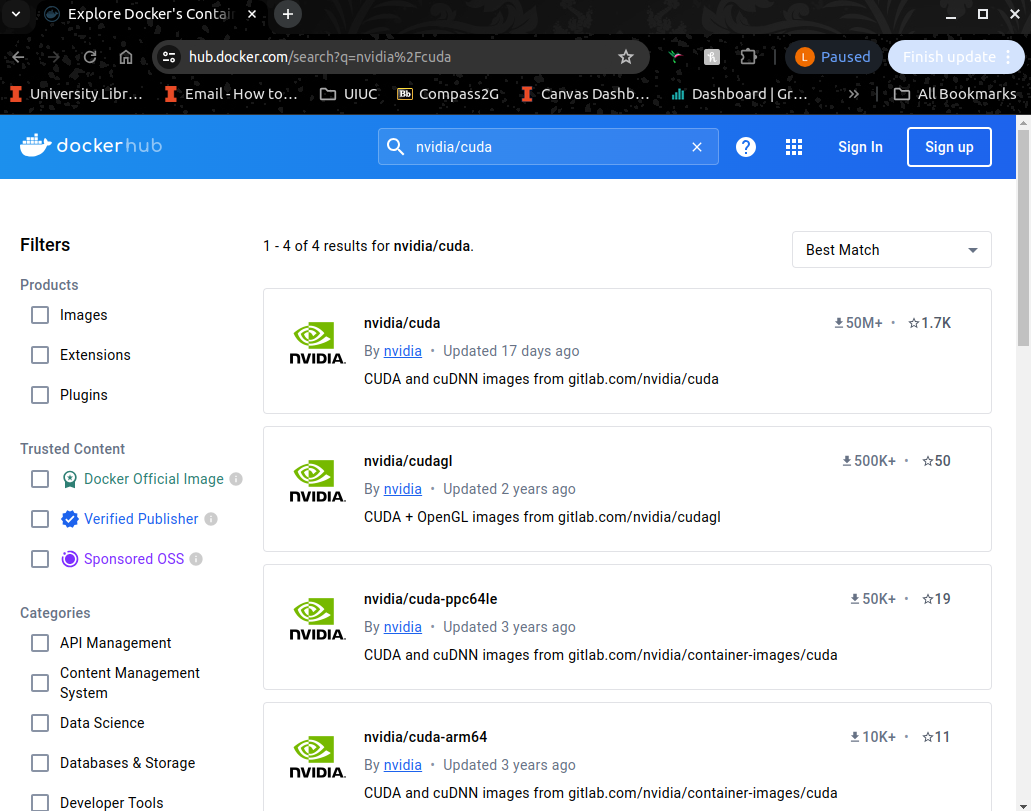
Task: Click nvidia publisher link in cuda-ppc64le card
Action: tap(402, 627)
